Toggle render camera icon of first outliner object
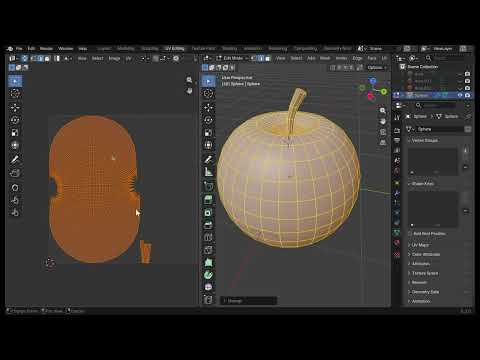 467,74
